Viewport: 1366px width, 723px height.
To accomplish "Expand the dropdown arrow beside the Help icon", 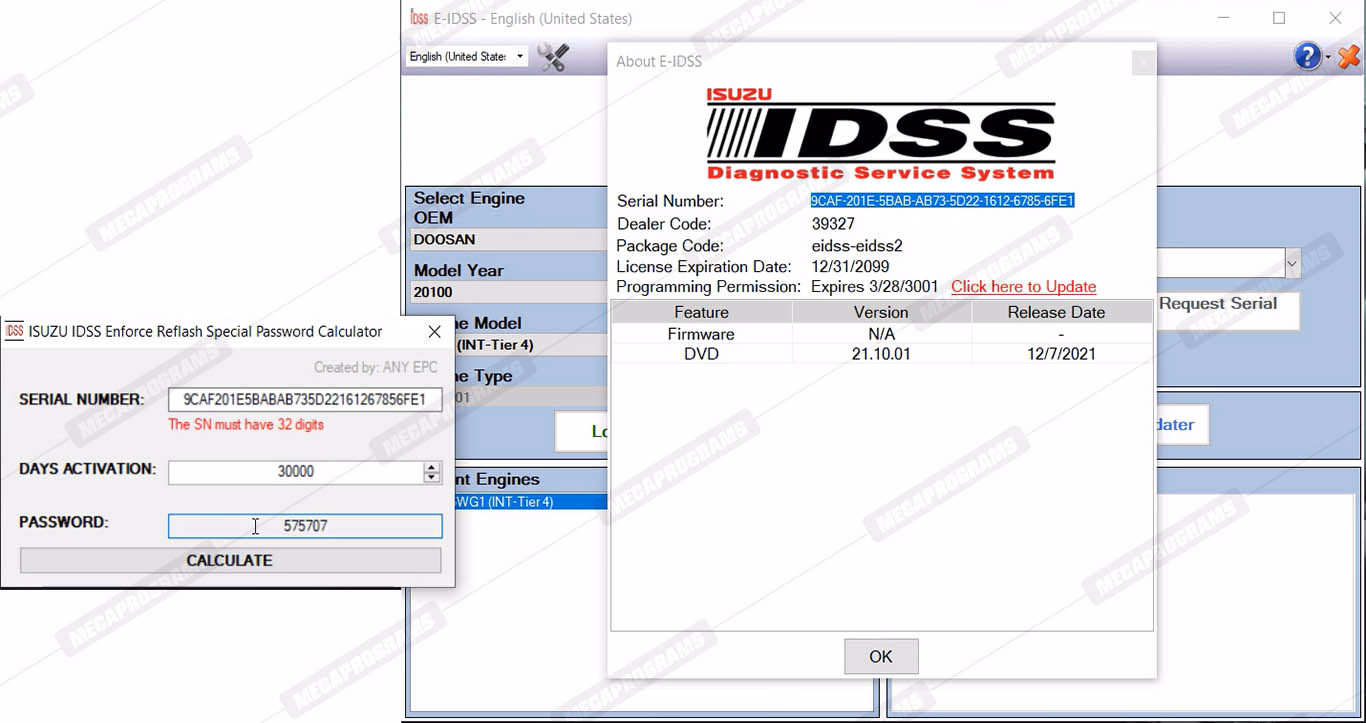I will tap(1328, 58).
